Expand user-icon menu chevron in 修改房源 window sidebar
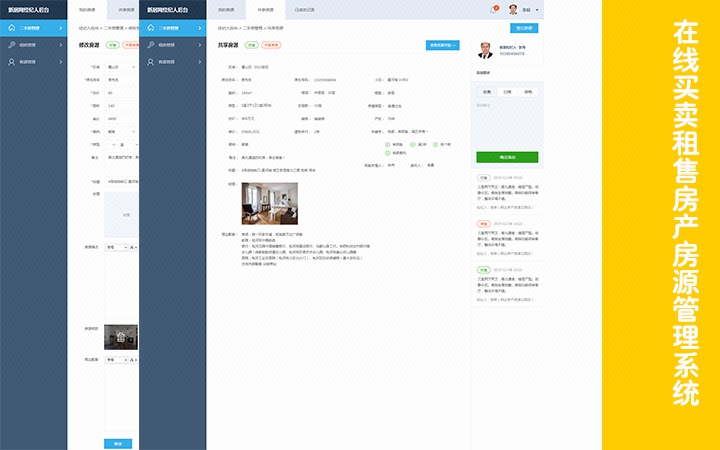The width and height of the screenshot is (720, 450). (x=61, y=62)
